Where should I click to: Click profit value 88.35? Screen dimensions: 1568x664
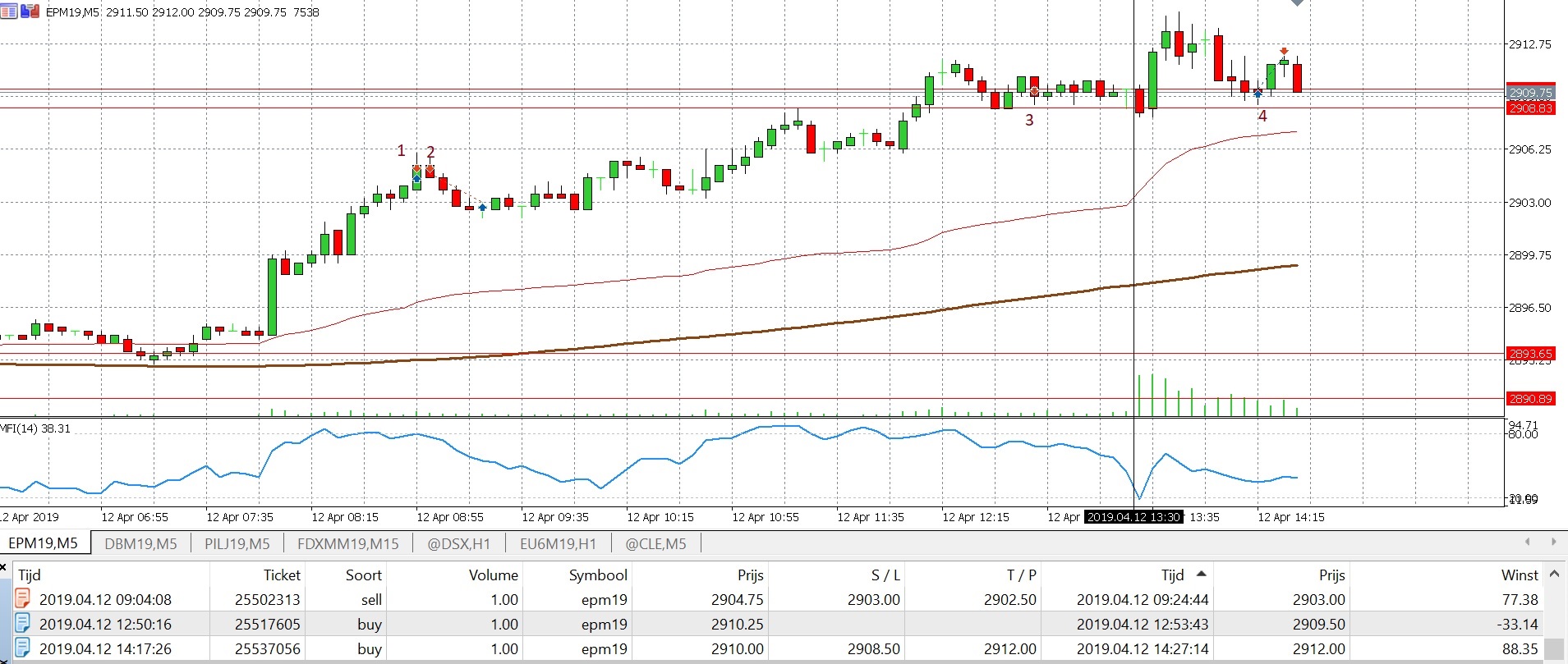(1520, 649)
